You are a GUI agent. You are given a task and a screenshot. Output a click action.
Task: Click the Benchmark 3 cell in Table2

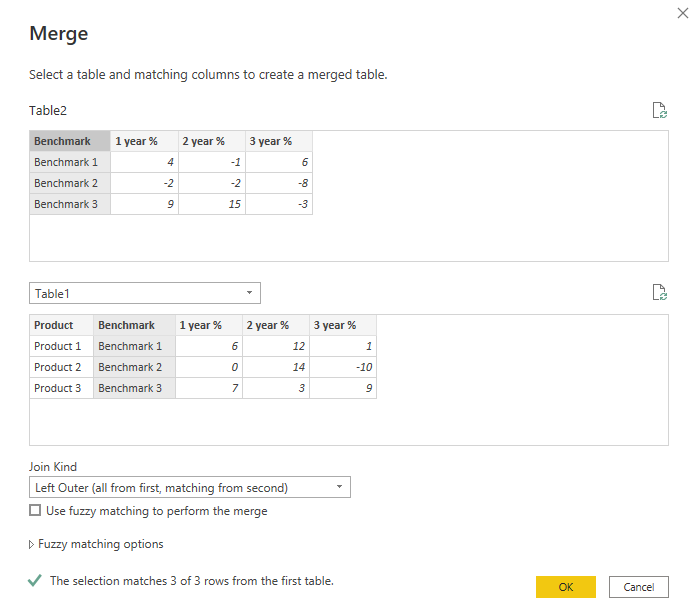[x=70, y=204]
